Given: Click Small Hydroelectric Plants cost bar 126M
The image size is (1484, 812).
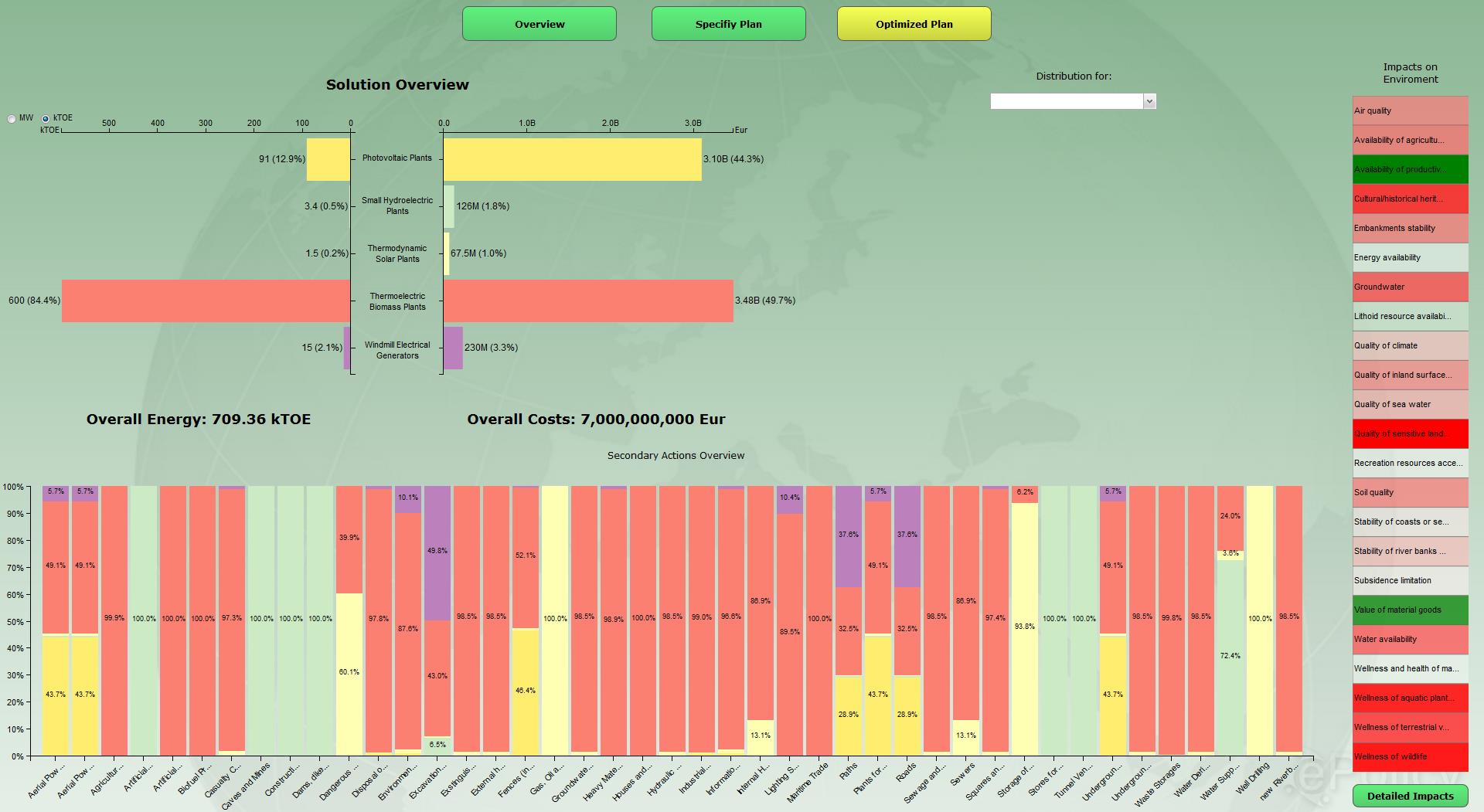Looking at the screenshot, I should (x=449, y=206).
